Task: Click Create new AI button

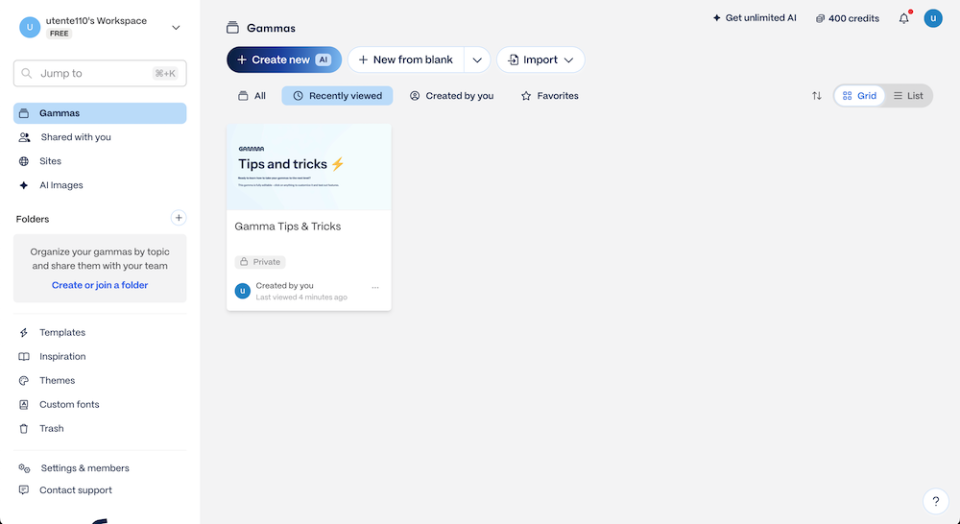Action: [284, 60]
